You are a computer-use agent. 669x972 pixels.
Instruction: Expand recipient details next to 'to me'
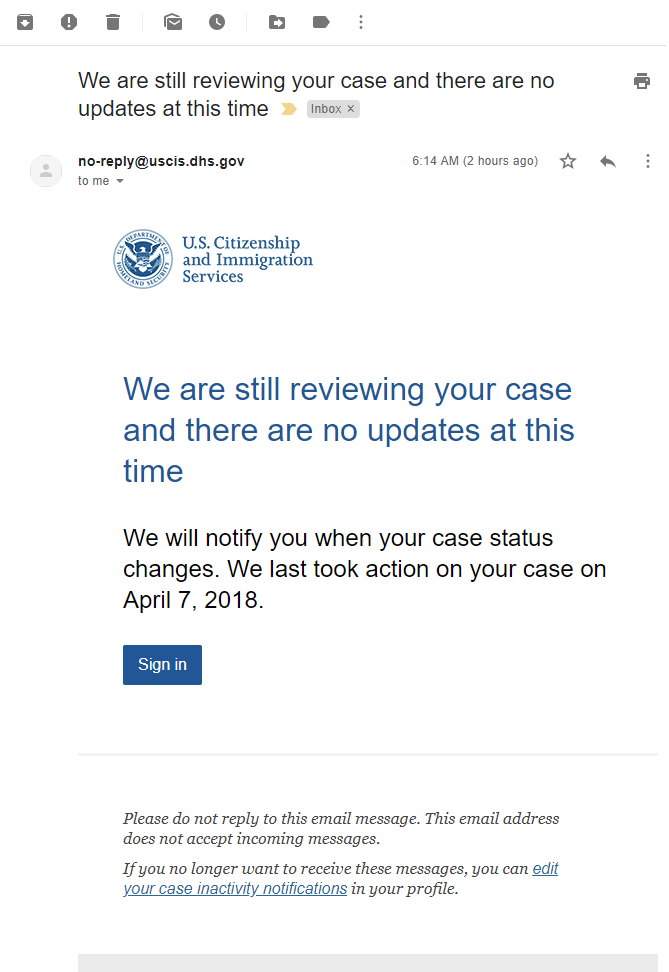coord(120,181)
